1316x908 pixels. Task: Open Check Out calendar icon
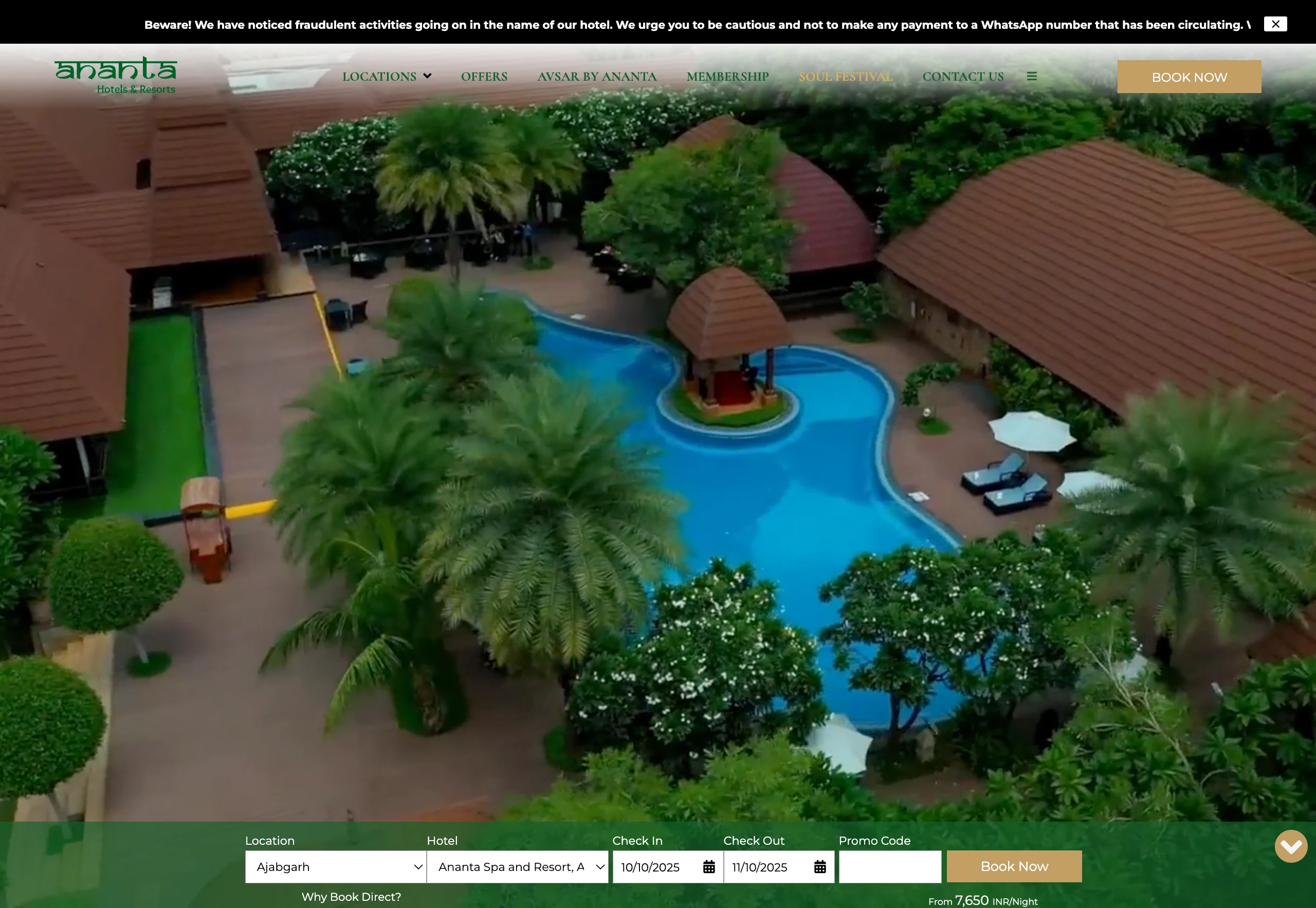pyautogui.click(x=819, y=866)
